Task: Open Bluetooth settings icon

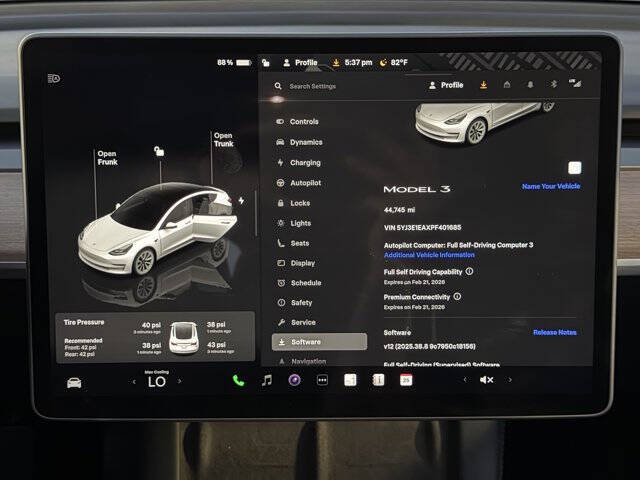Action: tap(553, 84)
